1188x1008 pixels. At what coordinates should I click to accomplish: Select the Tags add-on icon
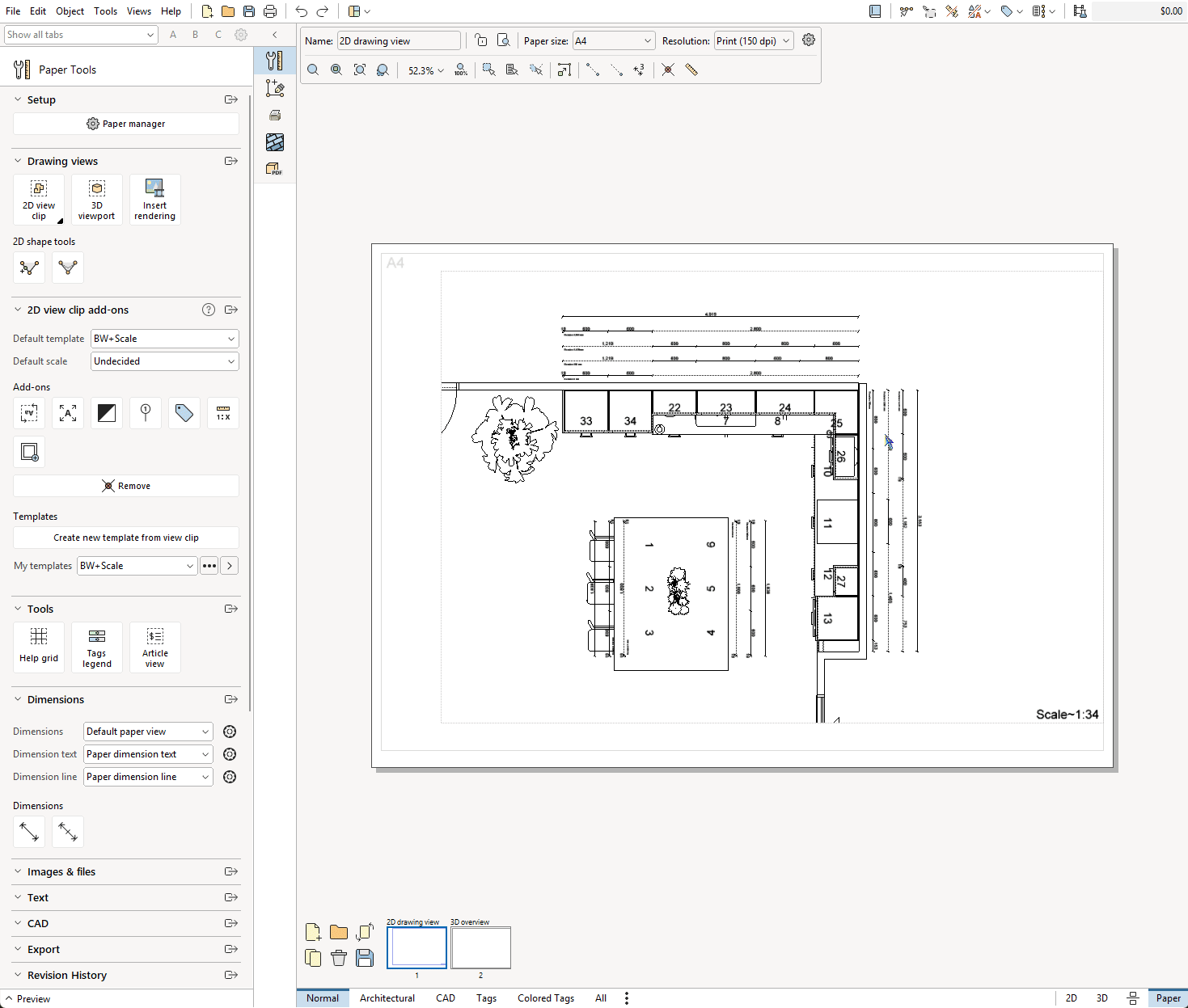click(x=184, y=413)
